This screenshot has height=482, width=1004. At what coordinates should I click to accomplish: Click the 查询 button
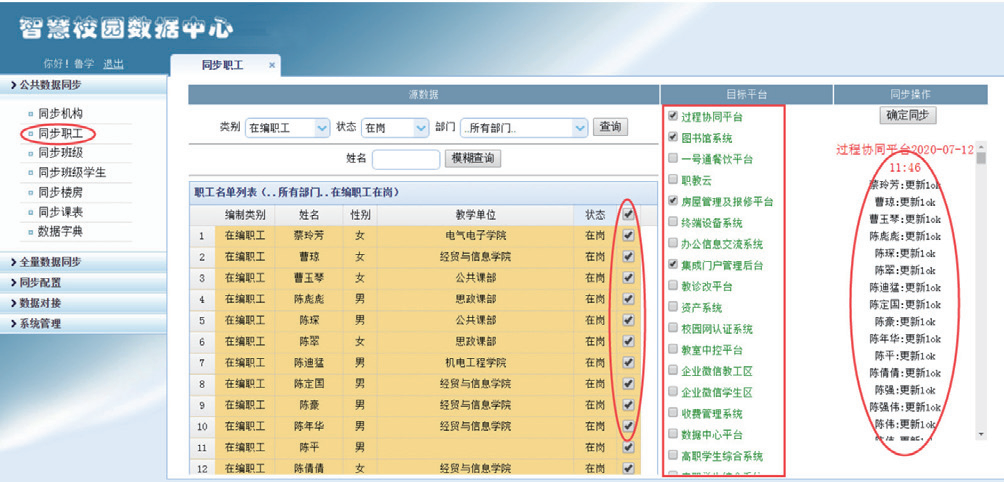pyautogui.click(x=610, y=127)
